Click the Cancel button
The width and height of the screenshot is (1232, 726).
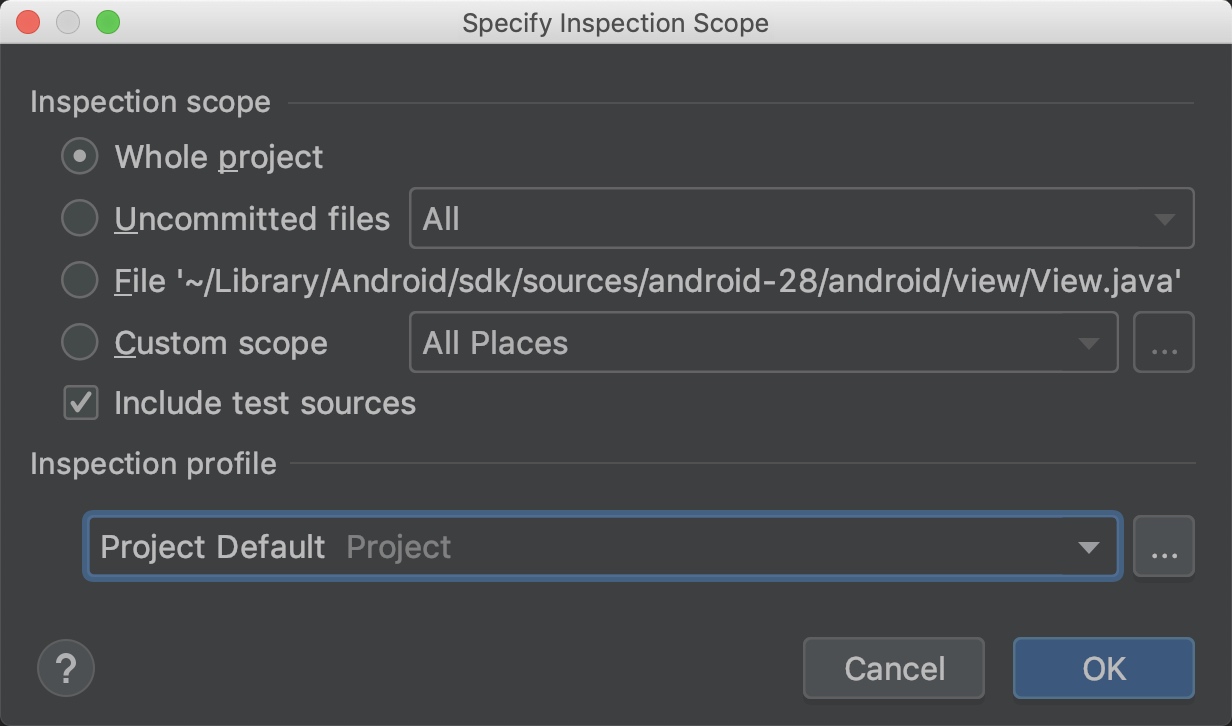893,668
